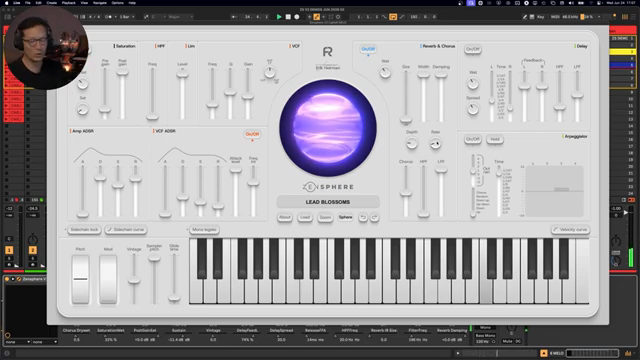The height and width of the screenshot is (360, 640).
Task: Open the 1 bar quantization dropdown
Action: [127, 17]
